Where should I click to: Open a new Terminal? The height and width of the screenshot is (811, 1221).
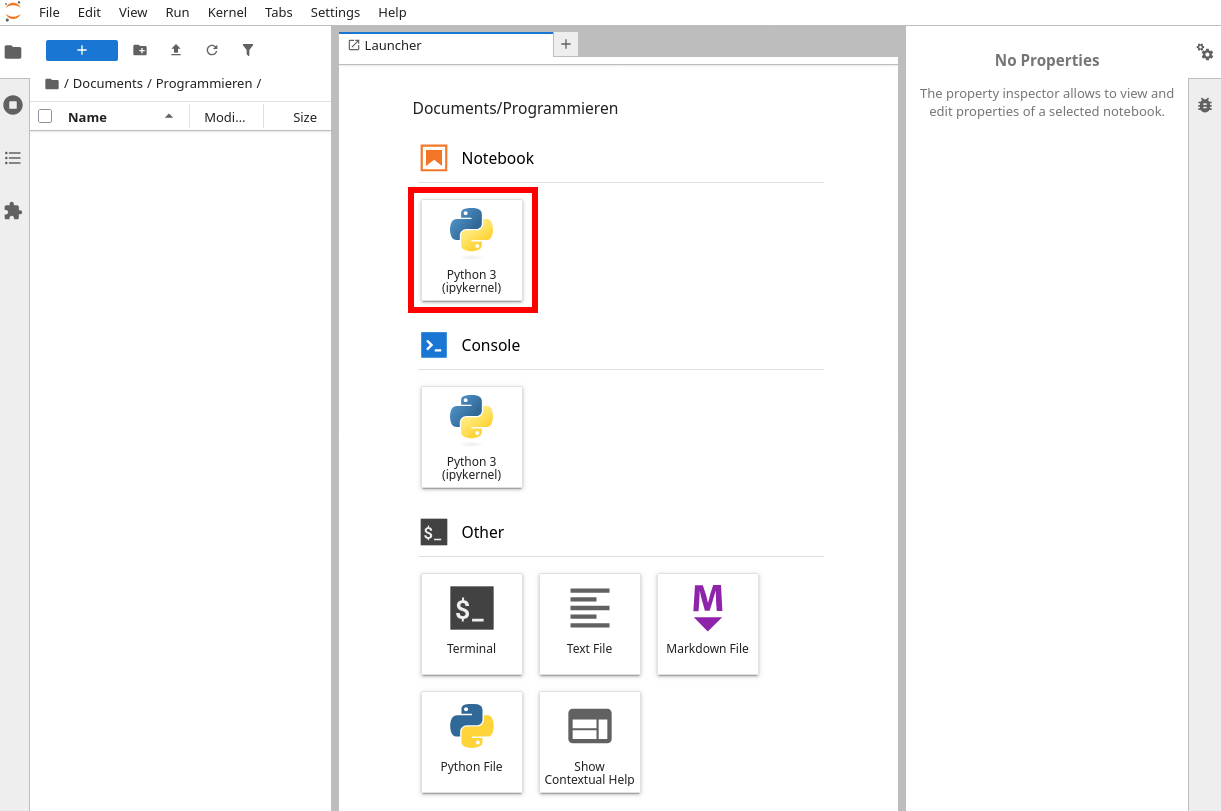click(x=472, y=623)
